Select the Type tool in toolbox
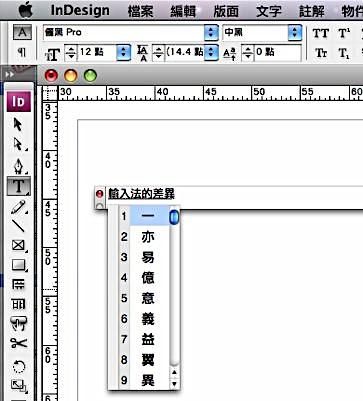This screenshot has height=401, width=363. tap(19, 186)
